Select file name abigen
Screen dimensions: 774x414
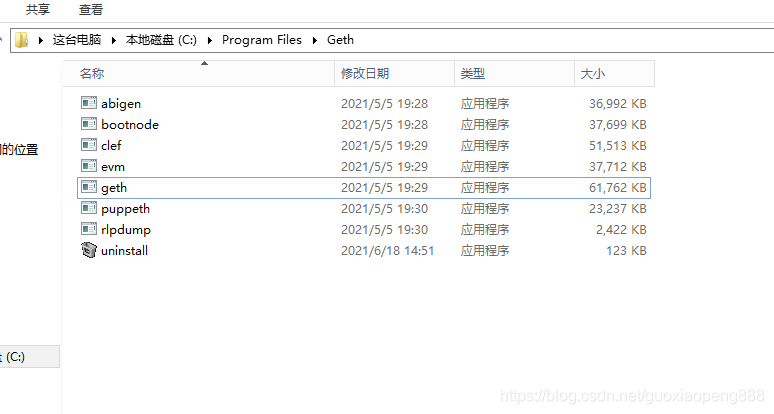(x=121, y=104)
